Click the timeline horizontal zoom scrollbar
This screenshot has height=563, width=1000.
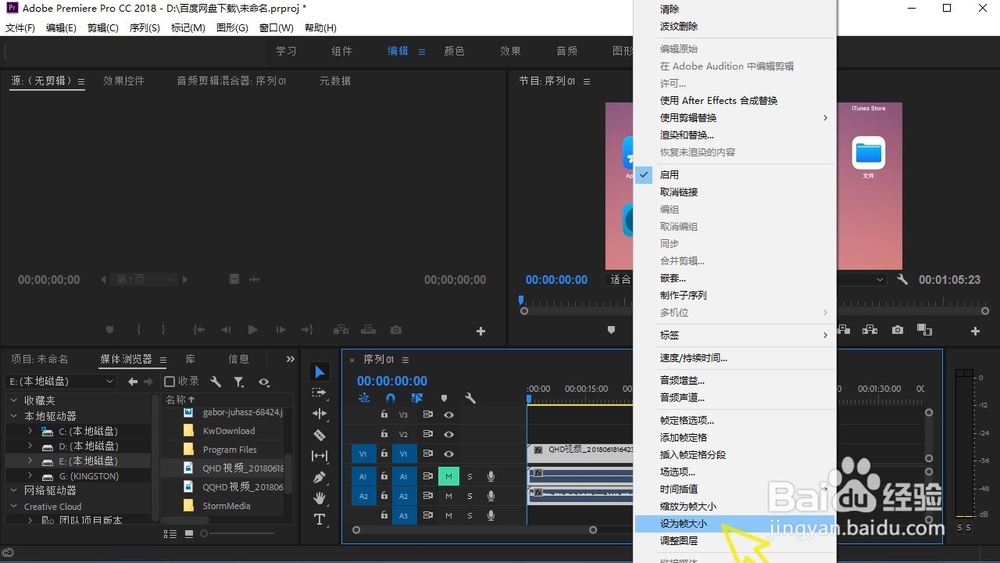(474, 530)
